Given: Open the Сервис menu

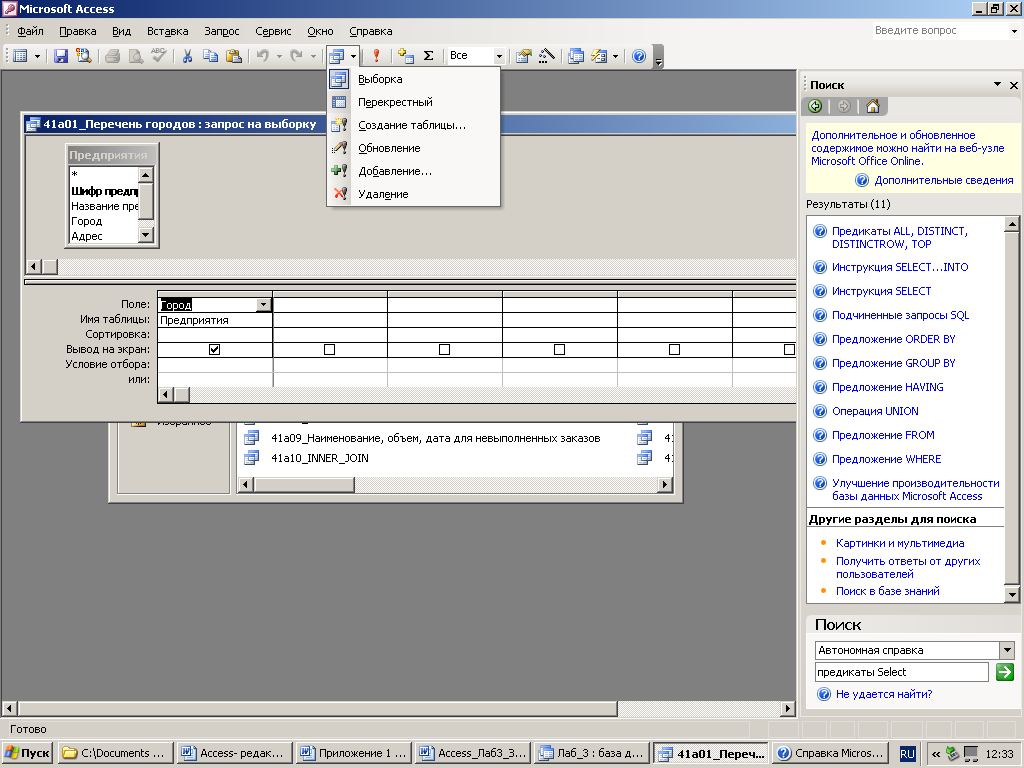Looking at the screenshot, I should tap(273, 31).
